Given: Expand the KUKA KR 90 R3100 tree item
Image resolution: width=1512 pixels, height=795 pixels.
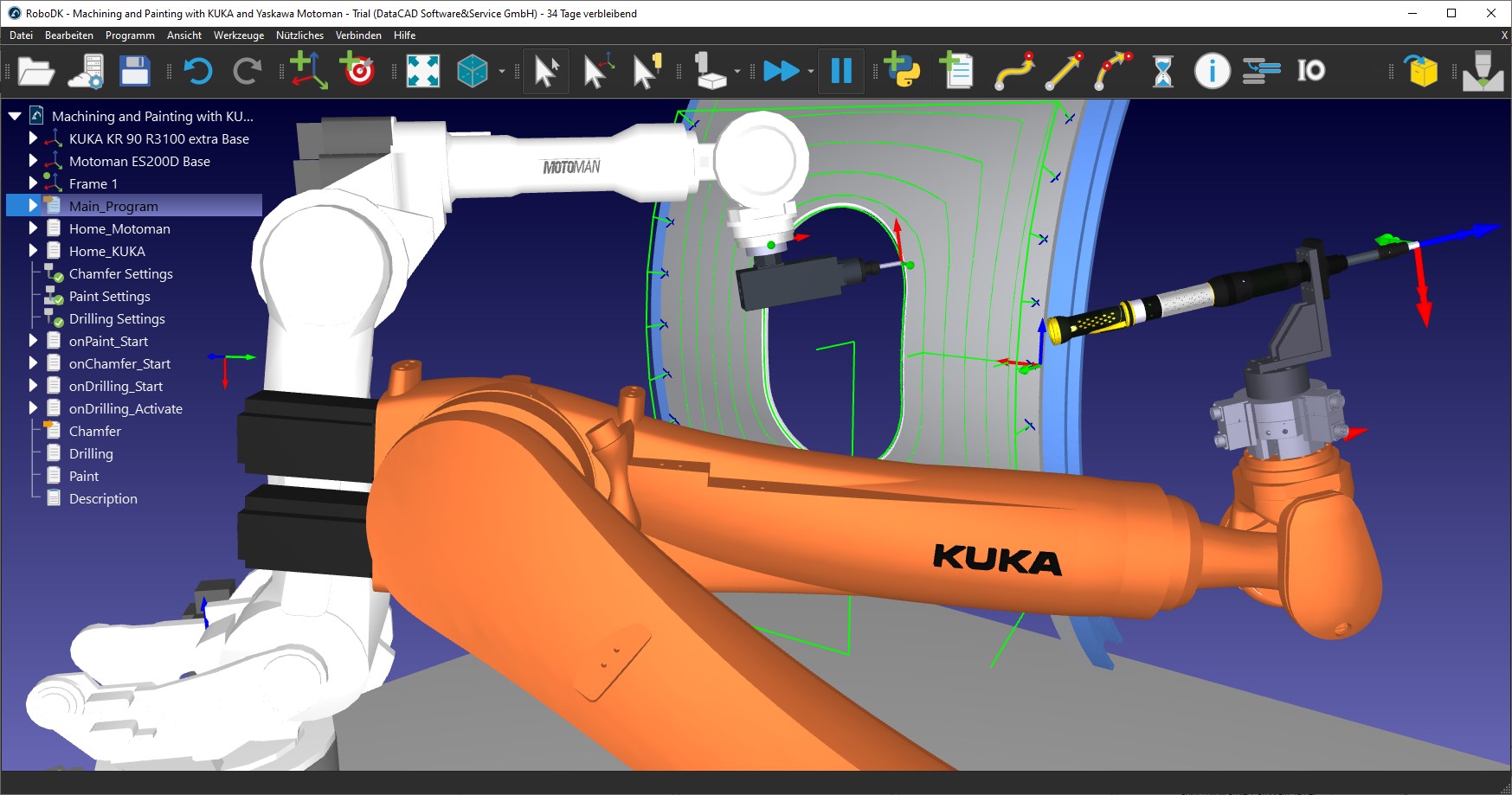Looking at the screenshot, I should click(x=32, y=138).
